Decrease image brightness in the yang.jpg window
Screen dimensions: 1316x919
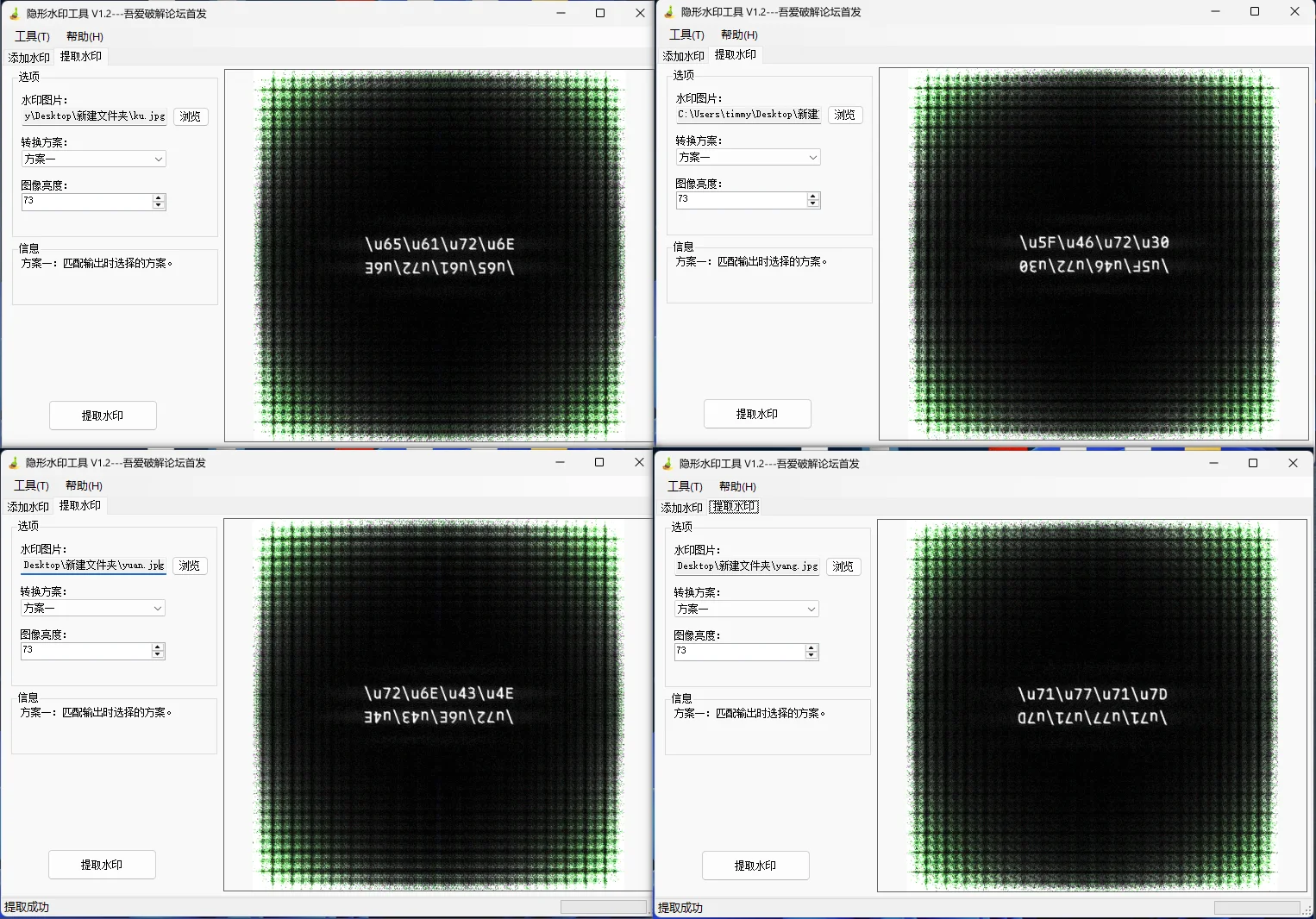(811, 655)
